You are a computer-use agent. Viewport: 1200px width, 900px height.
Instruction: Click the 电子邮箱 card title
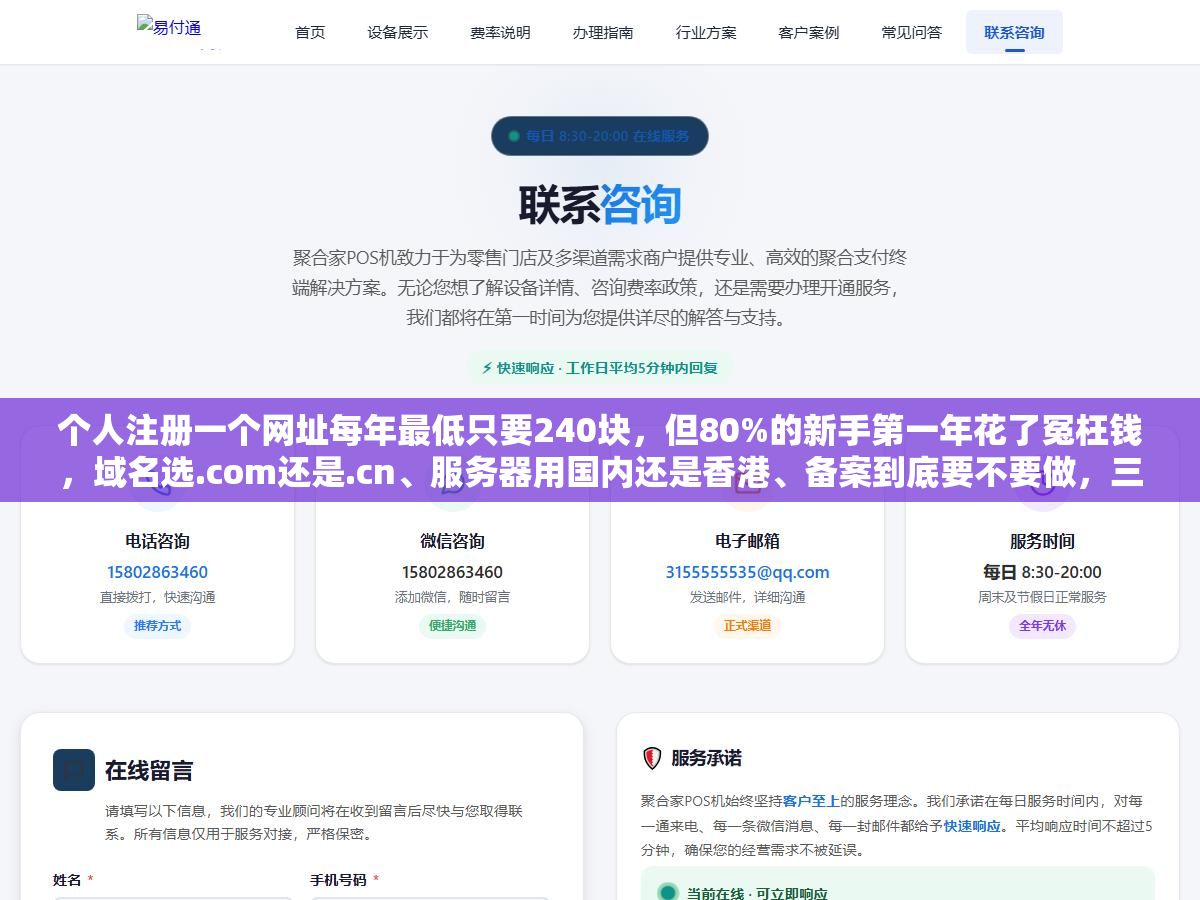pyautogui.click(x=747, y=541)
